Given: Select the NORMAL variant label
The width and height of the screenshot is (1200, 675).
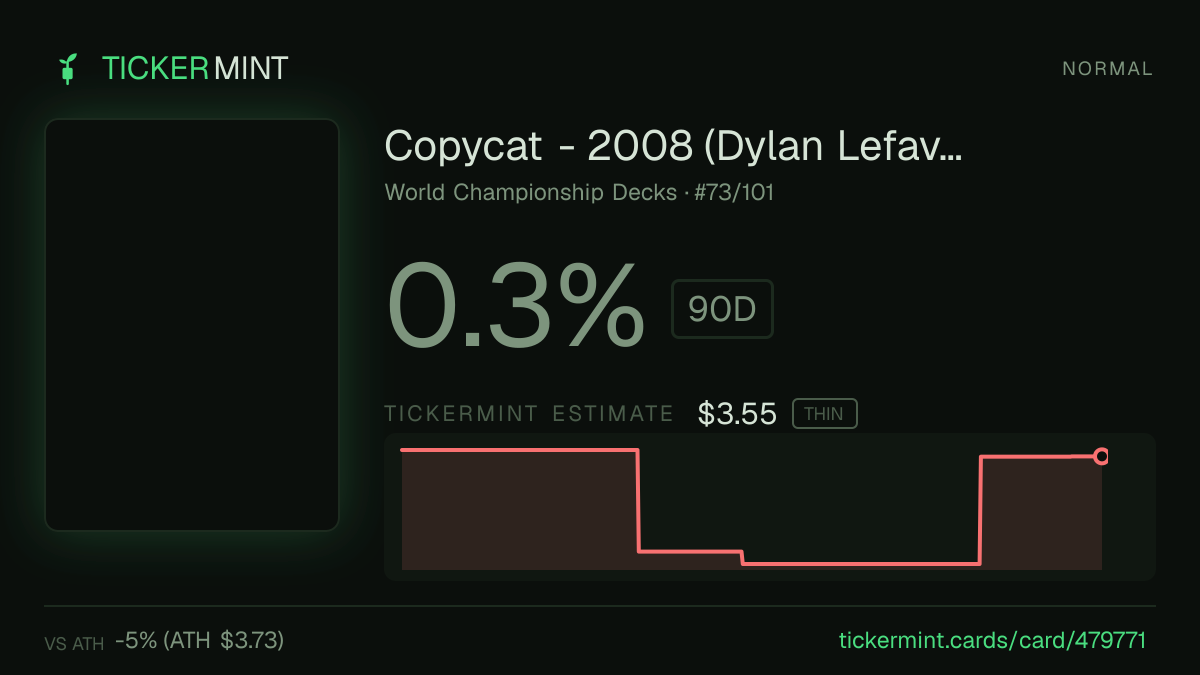Looking at the screenshot, I should pyautogui.click(x=1107, y=69).
